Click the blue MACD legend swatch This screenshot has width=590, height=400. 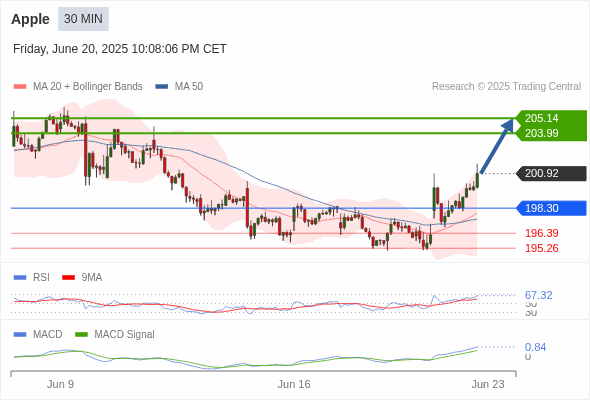pos(20,335)
